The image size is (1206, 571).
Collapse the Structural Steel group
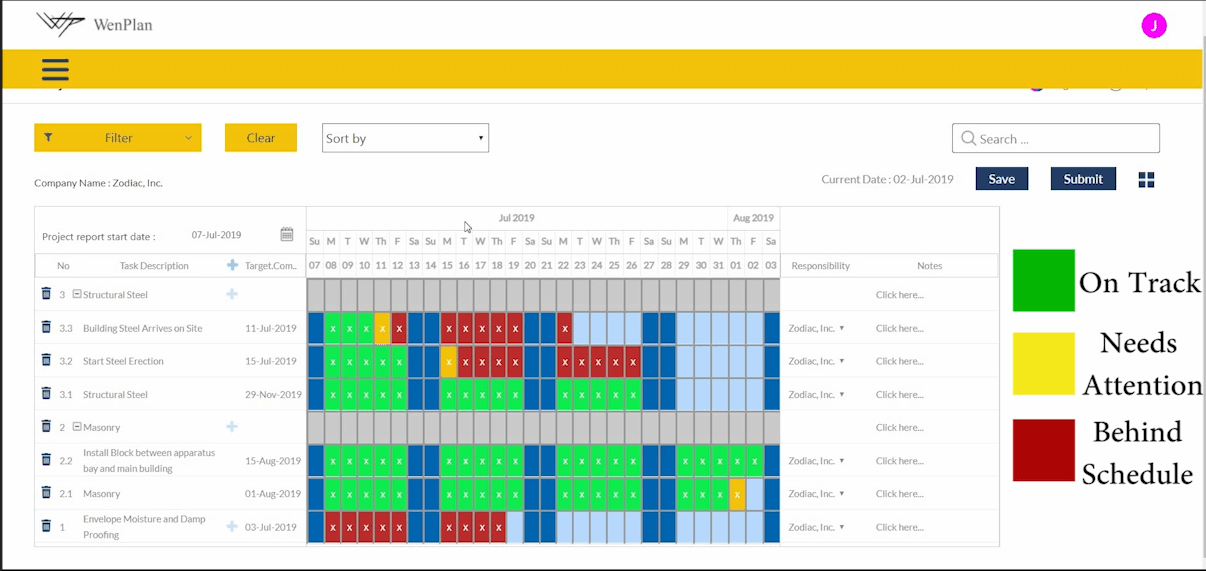point(77,295)
